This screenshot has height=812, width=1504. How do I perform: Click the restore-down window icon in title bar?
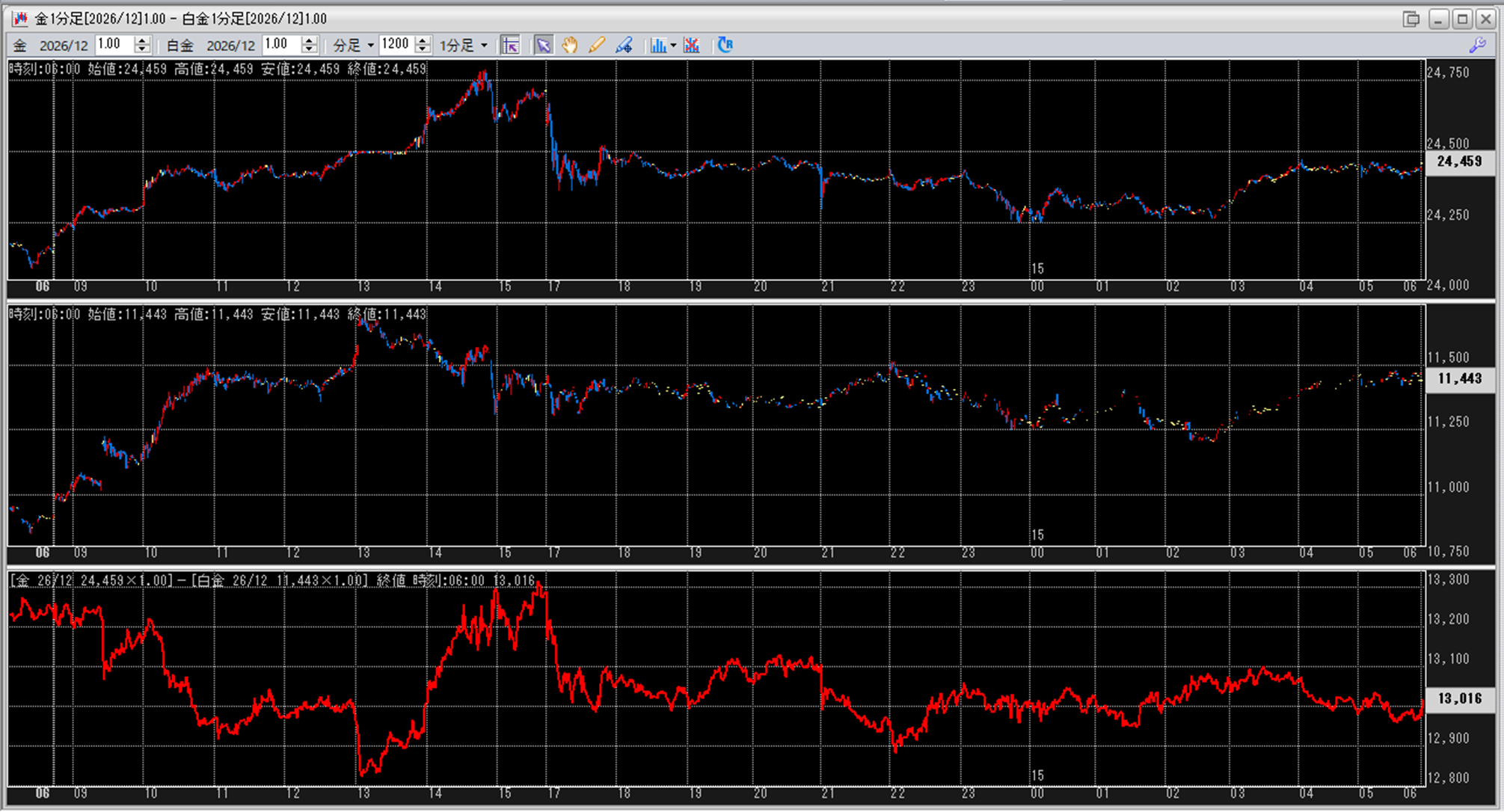click(1411, 19)
